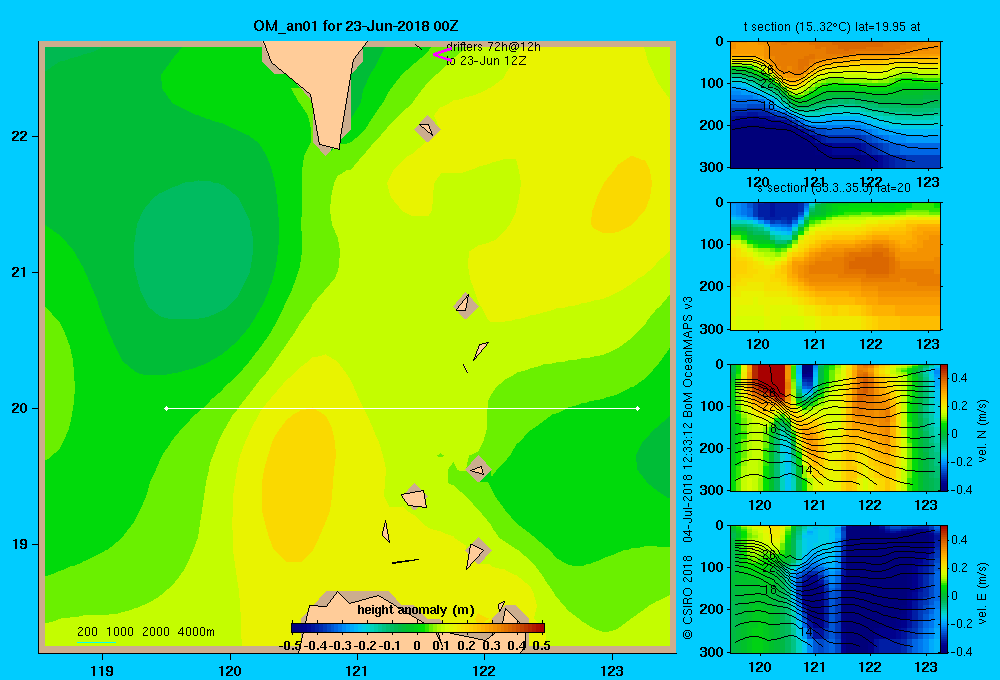Image resolution: width=1000 pixels, height=680 pixels.
Task: Click latitude label '19' on main map
Action: (20, 544)
